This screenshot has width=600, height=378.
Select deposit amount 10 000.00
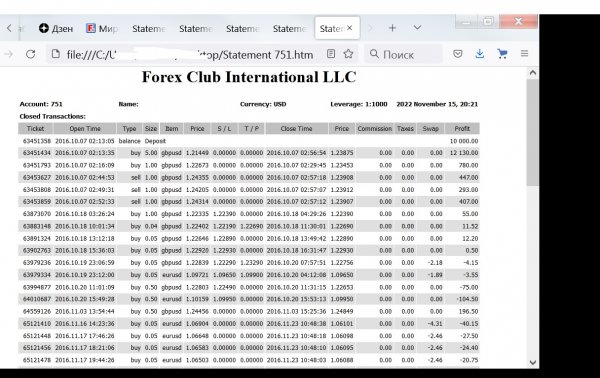[464, 141]
